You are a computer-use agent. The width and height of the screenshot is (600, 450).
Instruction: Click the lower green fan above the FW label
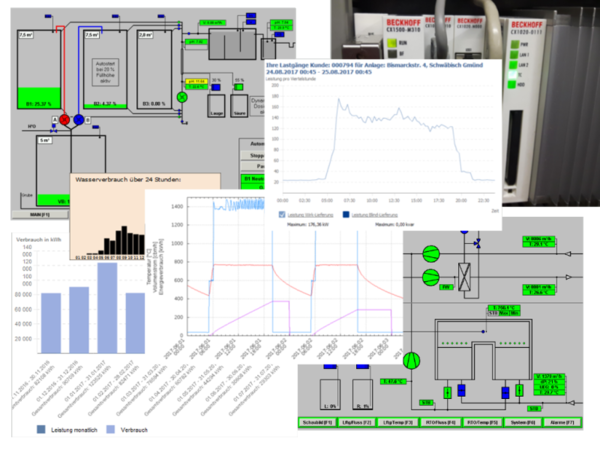tap(431, 277)
